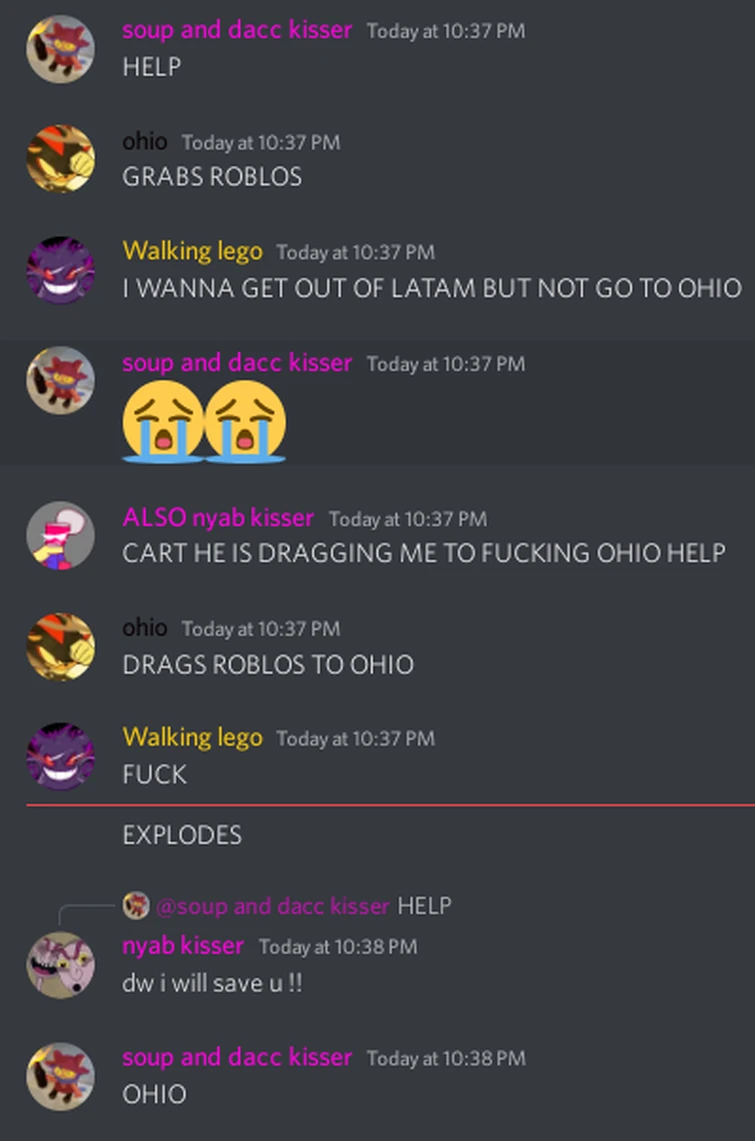Image resolution: width=755 pixels, height=1141 pixels.
Task: Click the second crying emoji
Action: click(245, 421)
